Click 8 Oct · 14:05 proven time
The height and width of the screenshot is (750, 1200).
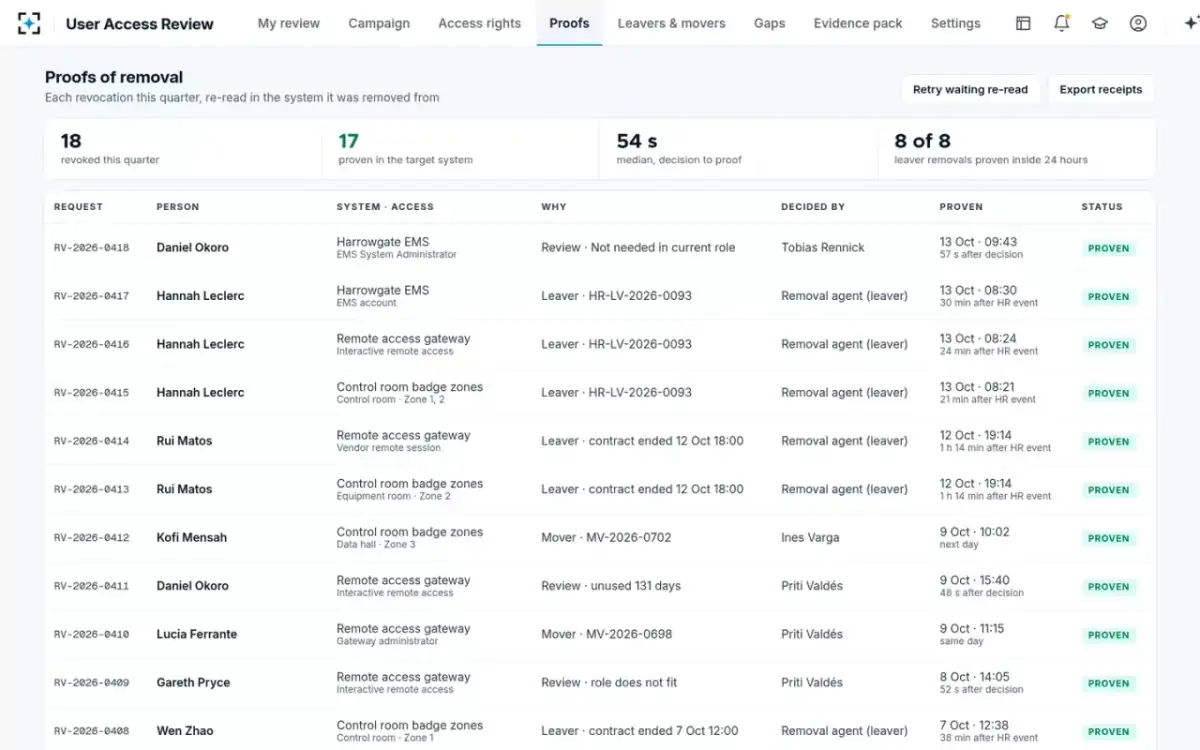point(974,677)
